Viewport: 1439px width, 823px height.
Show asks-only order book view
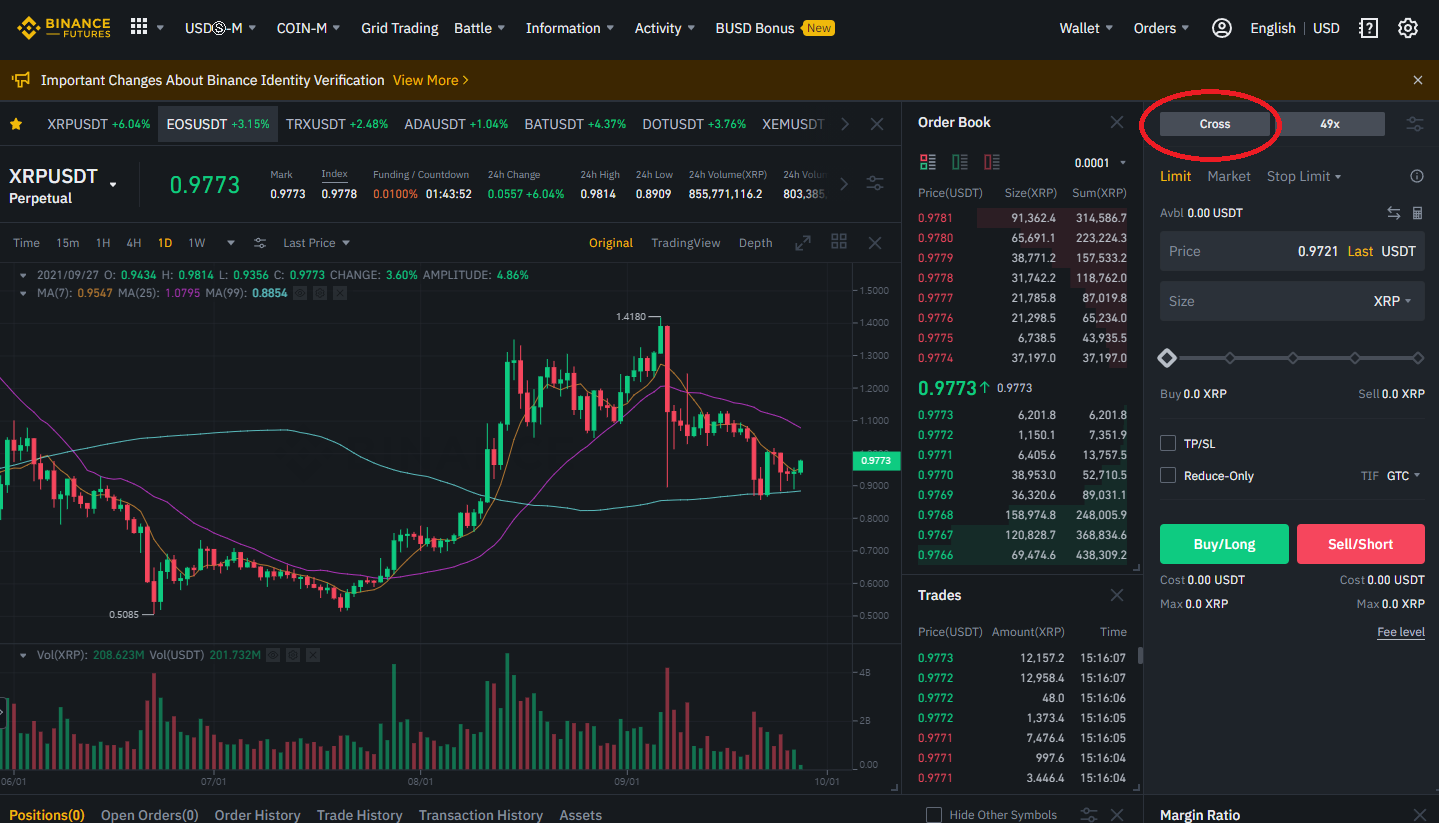(x=992, y=162)
